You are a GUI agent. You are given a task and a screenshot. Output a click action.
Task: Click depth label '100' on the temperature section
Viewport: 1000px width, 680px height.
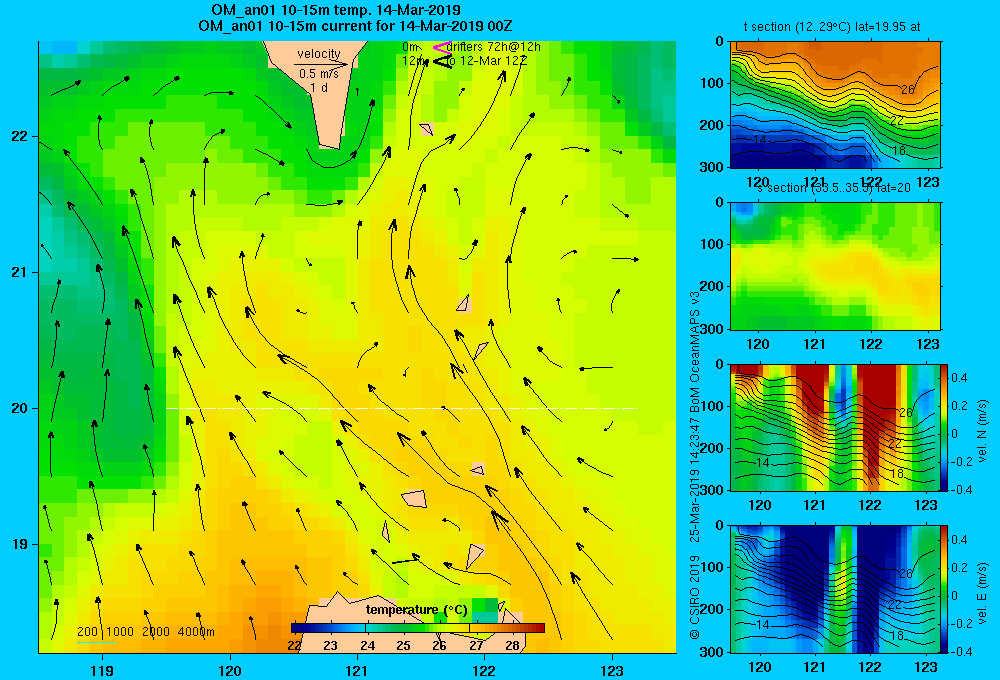[714, 83]
